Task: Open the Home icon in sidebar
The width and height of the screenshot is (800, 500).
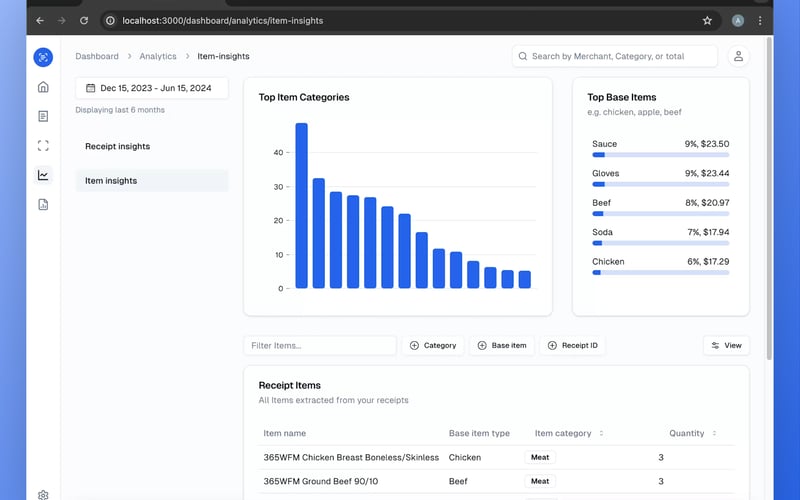Action: pyautogui.click(x=43, y=87)
